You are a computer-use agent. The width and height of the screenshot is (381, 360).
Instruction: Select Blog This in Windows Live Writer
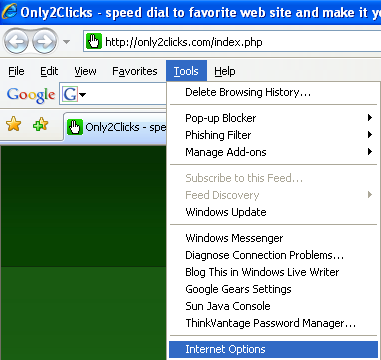273,272
